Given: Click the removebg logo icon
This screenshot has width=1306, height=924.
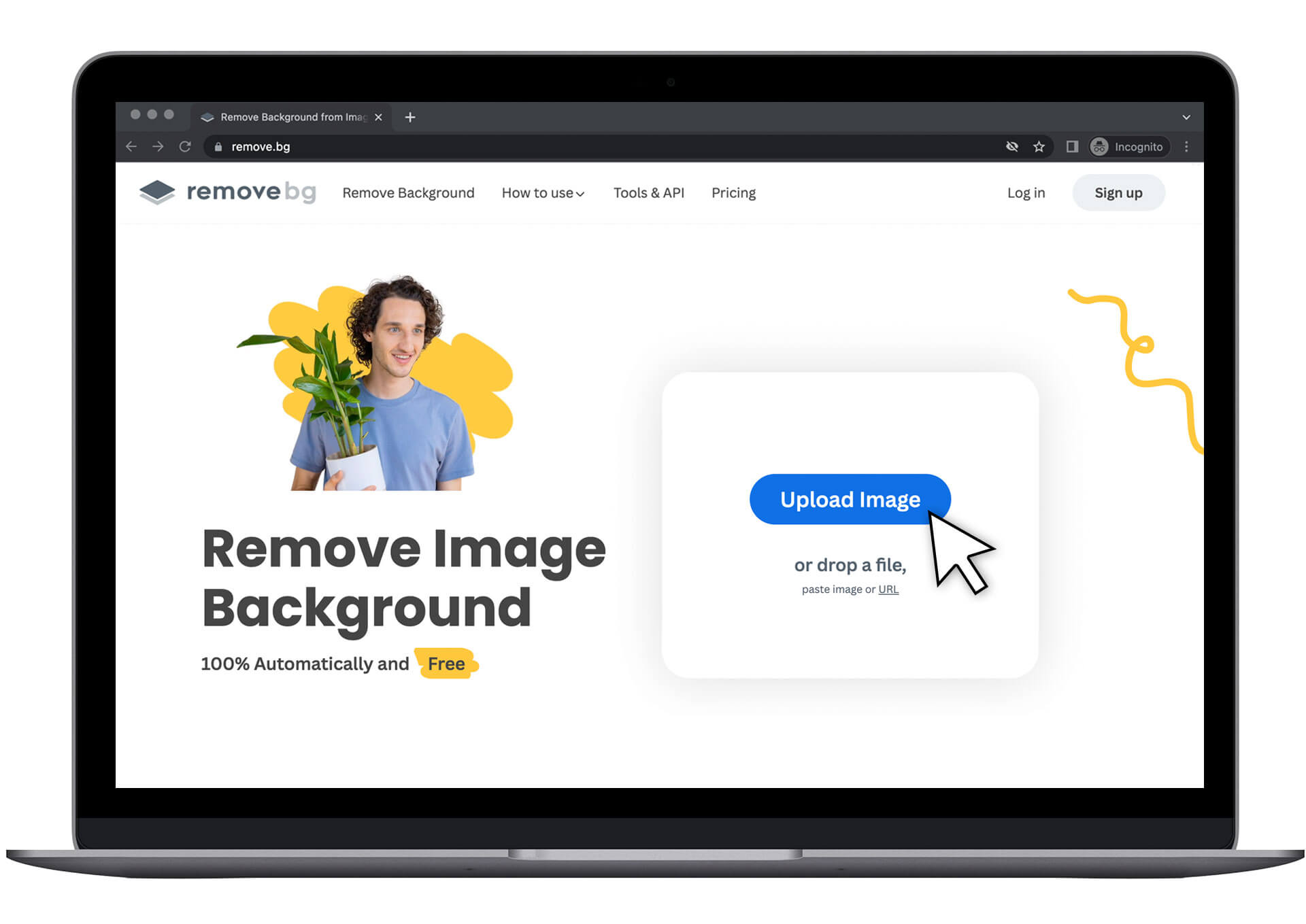Looking at the screenshot, I should pyautogui.click(x=155, y=193).
